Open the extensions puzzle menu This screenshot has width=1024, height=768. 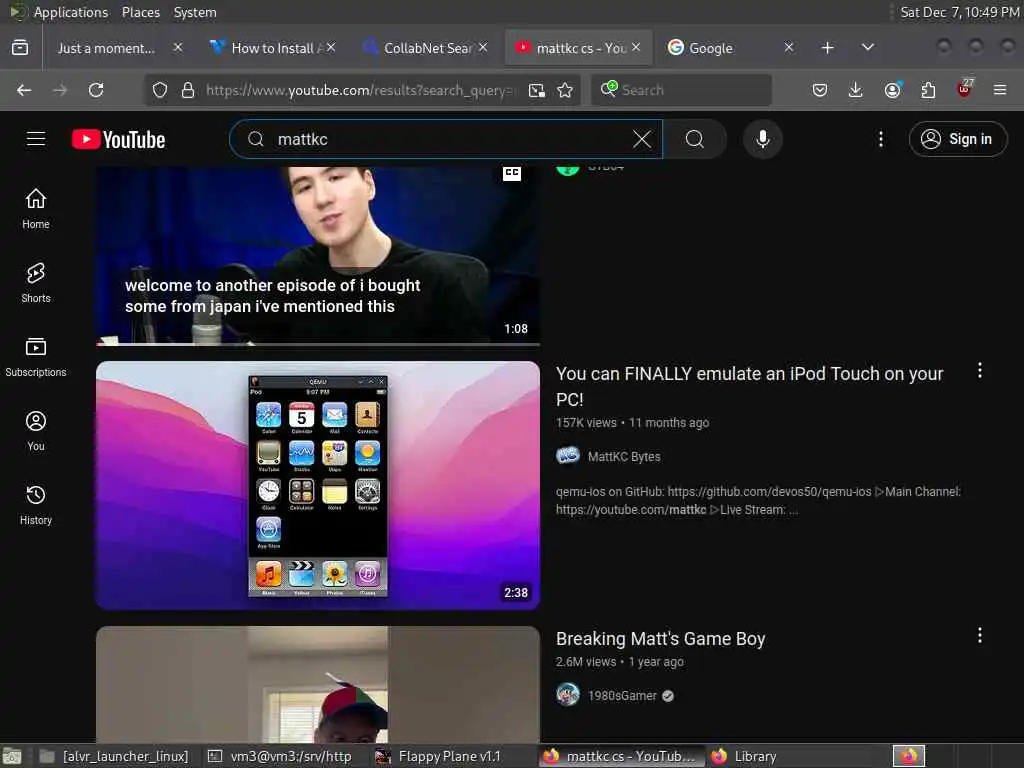928,90
